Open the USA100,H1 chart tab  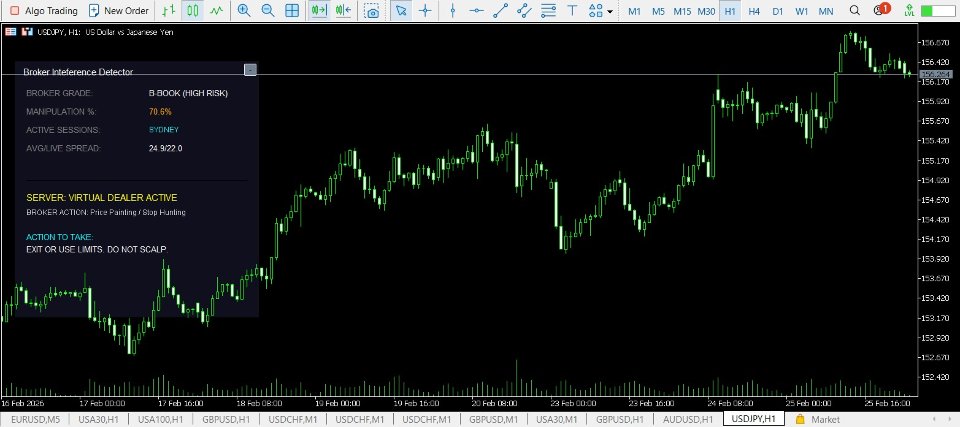point(160,419)
